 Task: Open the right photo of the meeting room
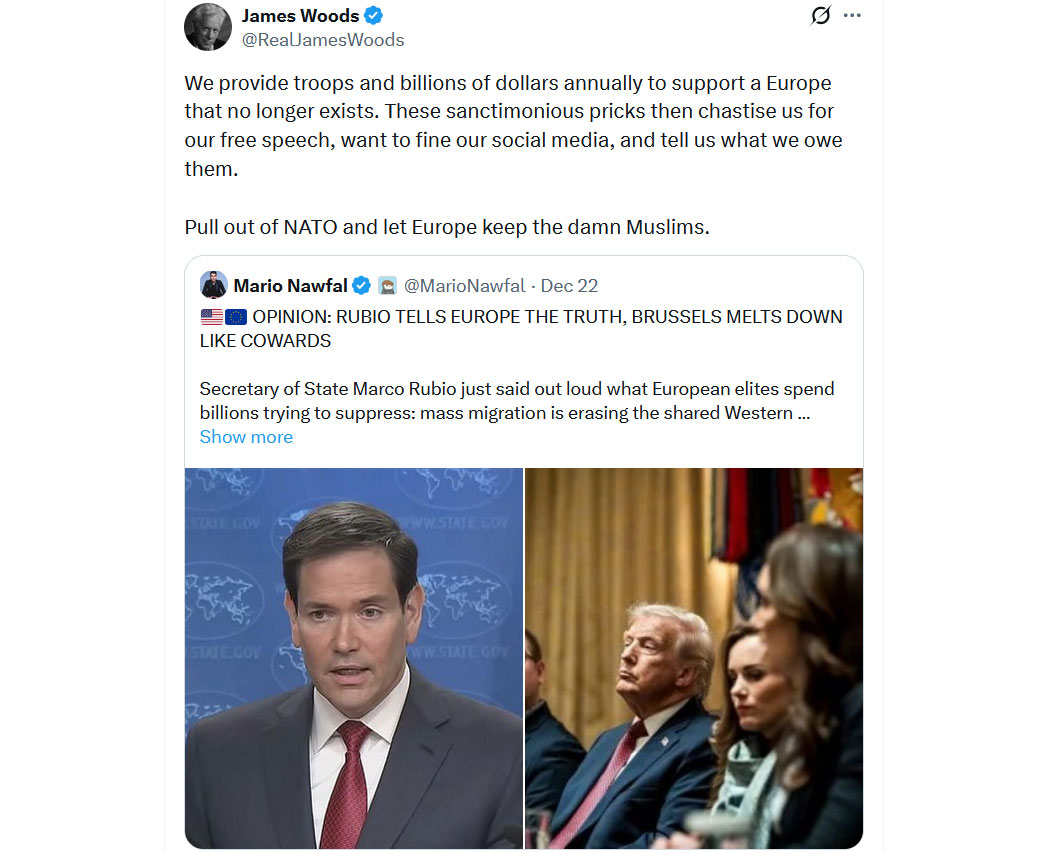pos(694,658)
